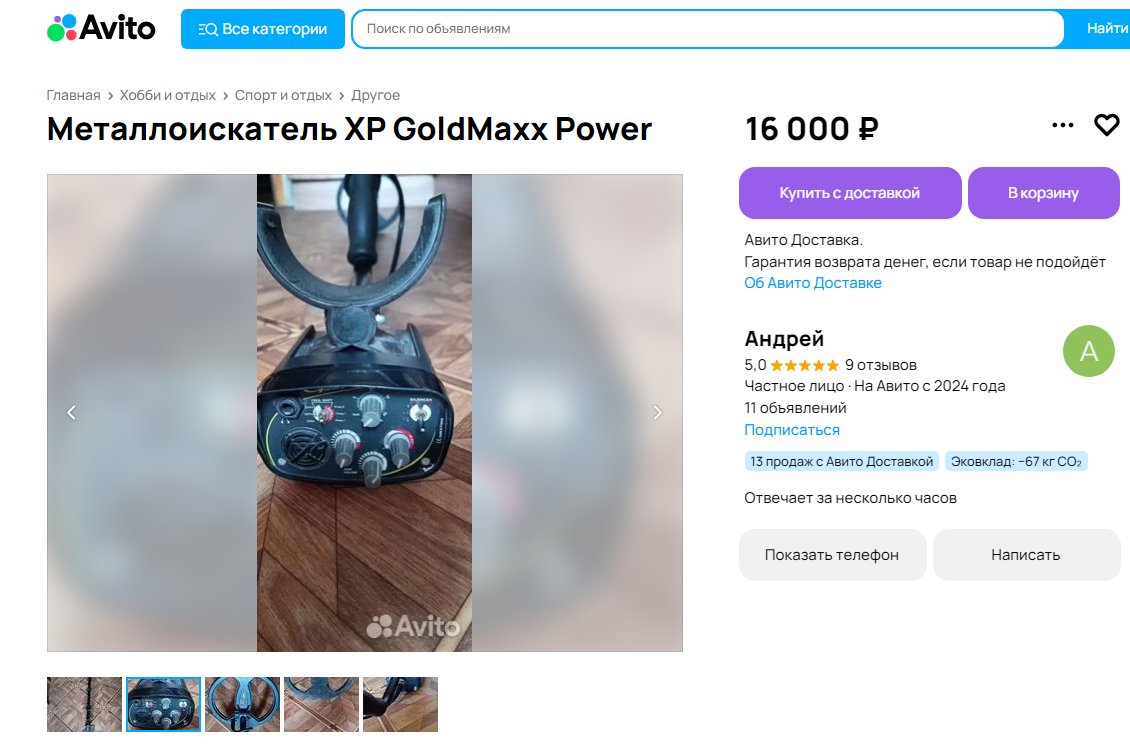Image resolution: width=1130 pixels, height=749 pixels.
Task: Click the Найти search button
Action: pyautogui.click(x=1106, y=29)
